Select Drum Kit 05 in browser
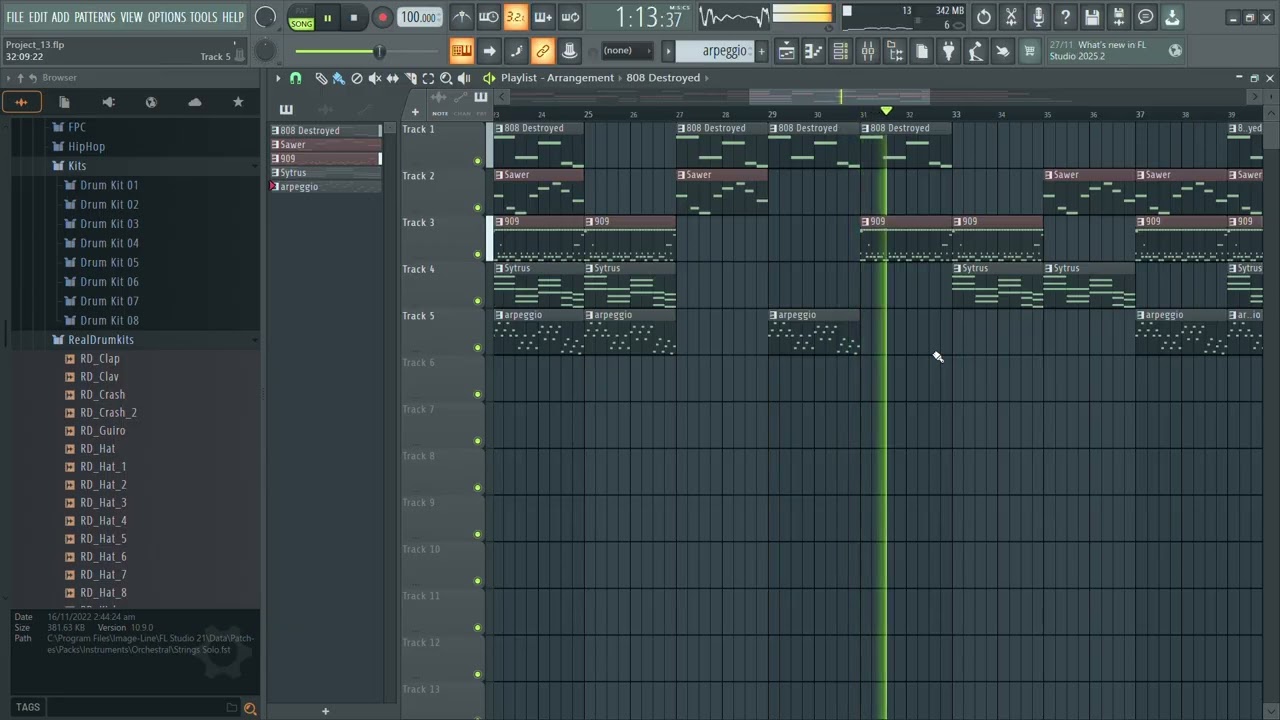 pyautogui.click(x=109, y=263)
